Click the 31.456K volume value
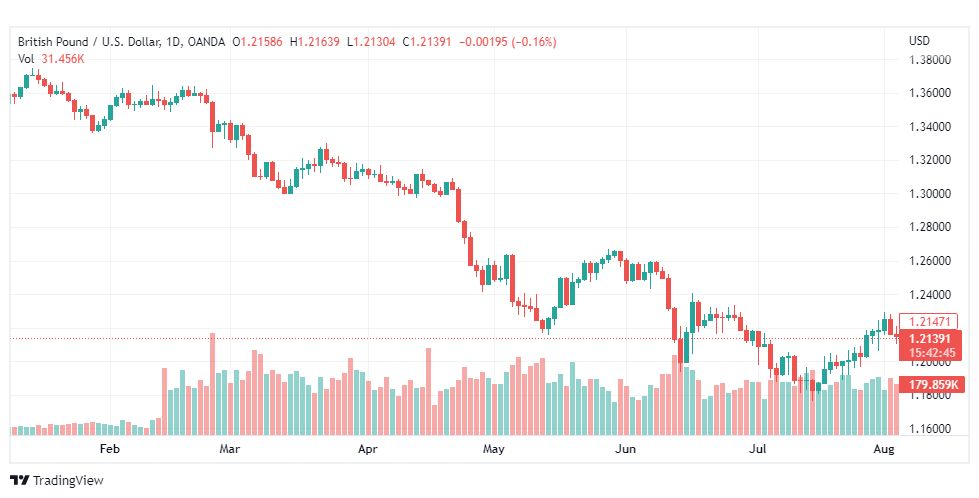The width and height of the screenshot is (979, 498). point(63,59)
